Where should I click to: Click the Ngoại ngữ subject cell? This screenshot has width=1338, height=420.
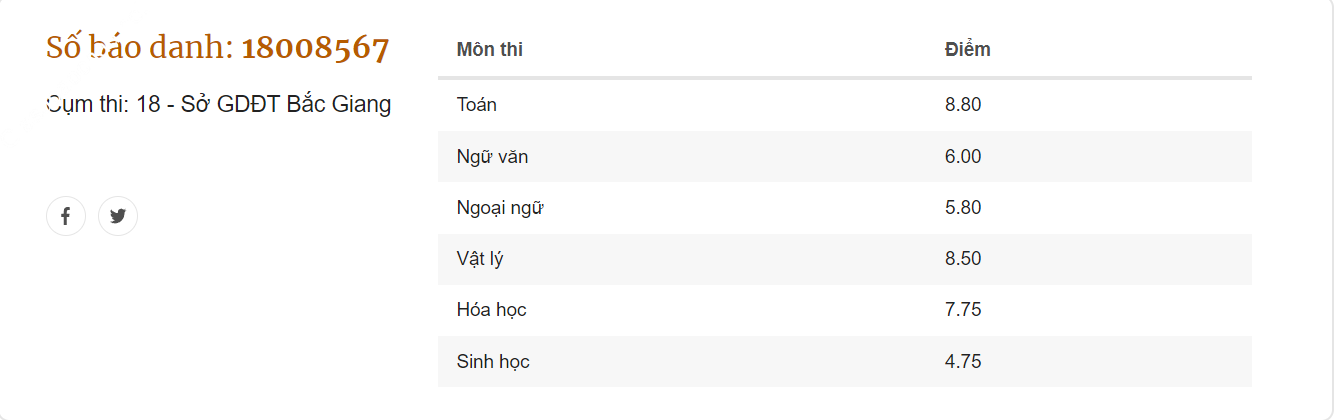pyautogui.click(x=500, y=208)
